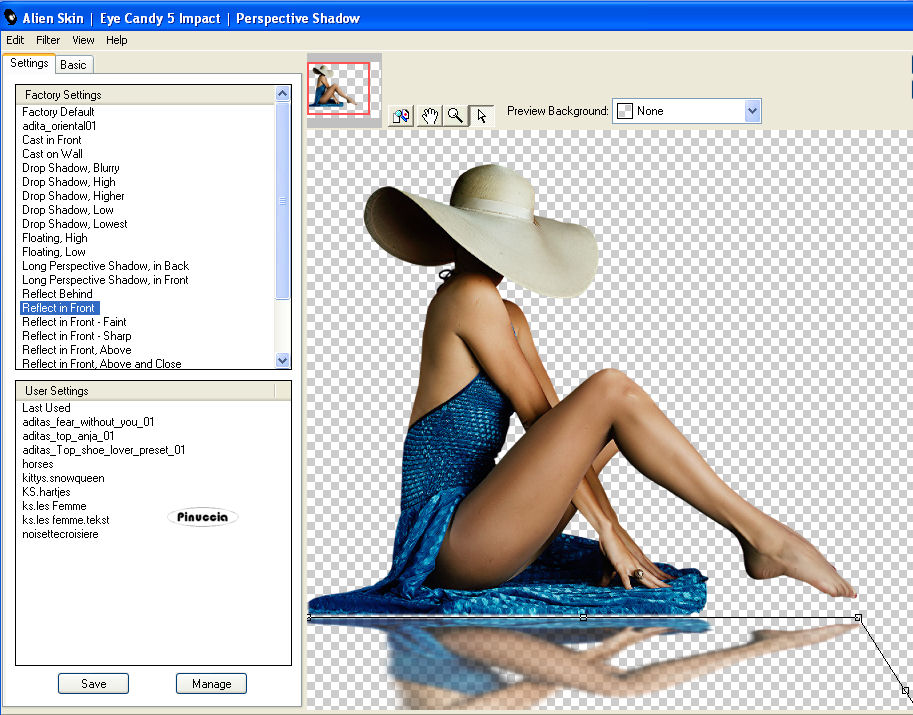Image resolution: width=913 pixels, height=715 pixels.
Task: Select Reflect in Front, Above preset
Action: click(77, 350)
